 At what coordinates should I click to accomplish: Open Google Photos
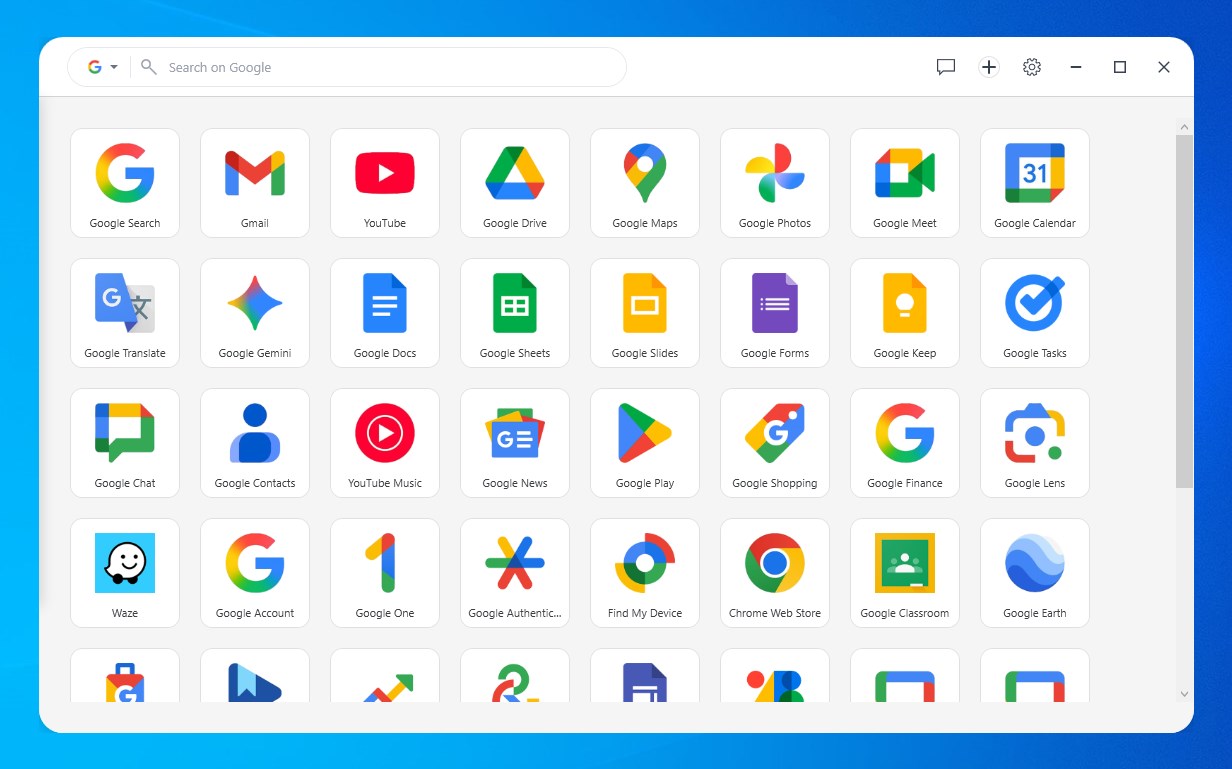(x=775, y=183)
